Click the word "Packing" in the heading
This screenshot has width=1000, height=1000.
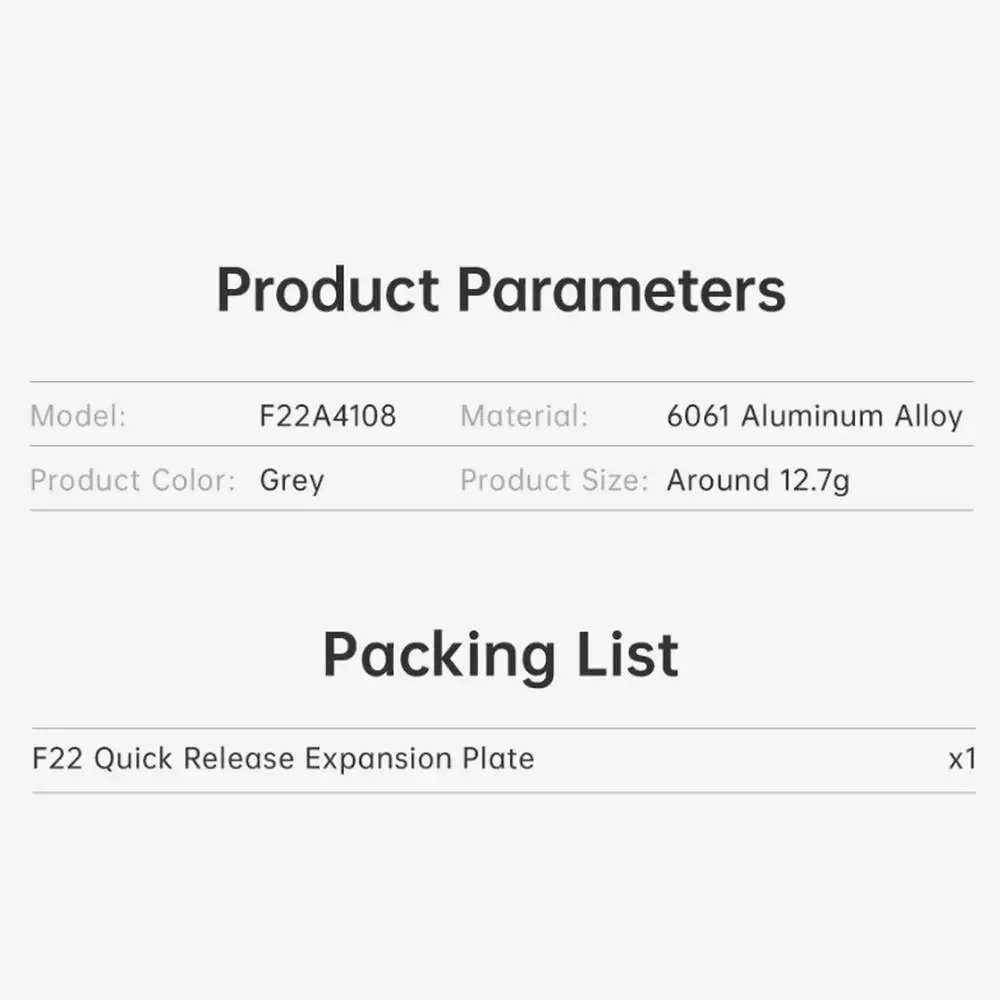(438, 656)
